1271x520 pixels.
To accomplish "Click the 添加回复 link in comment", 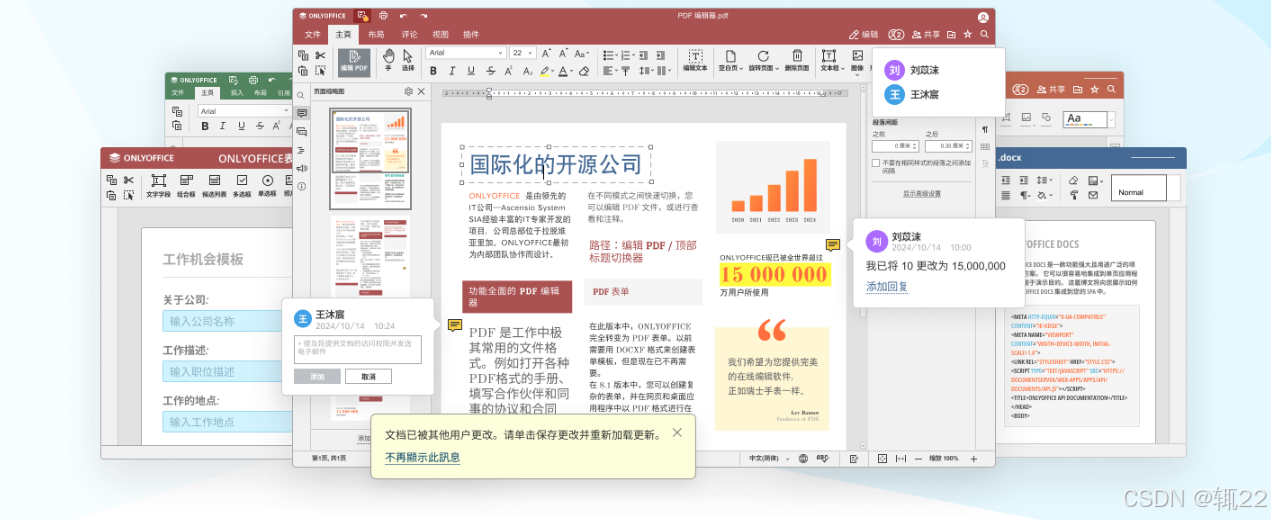I will (887, 287).
